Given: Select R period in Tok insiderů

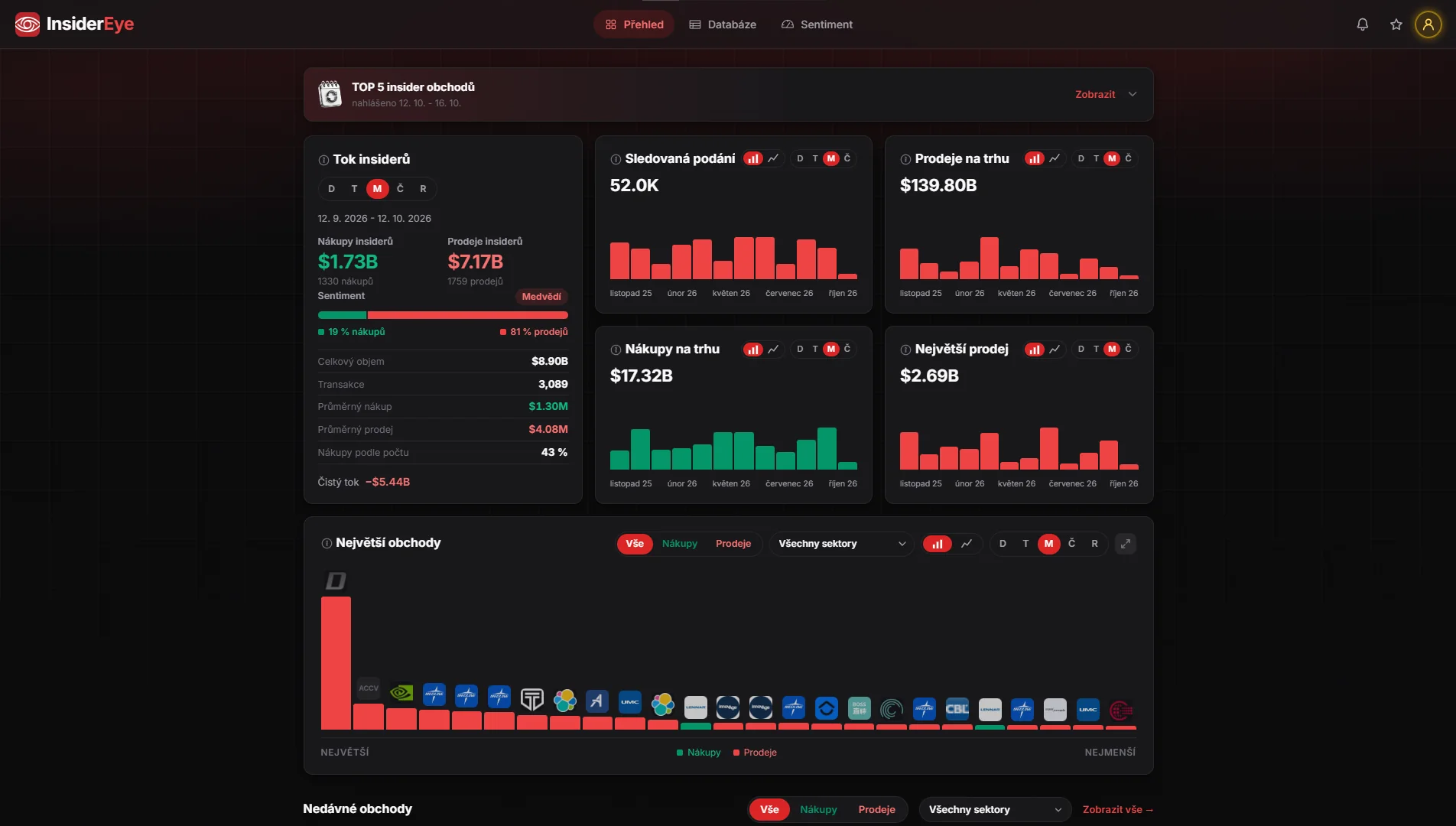Looking at the screenshot, I should pyautogui.click(x=423, y=189).
